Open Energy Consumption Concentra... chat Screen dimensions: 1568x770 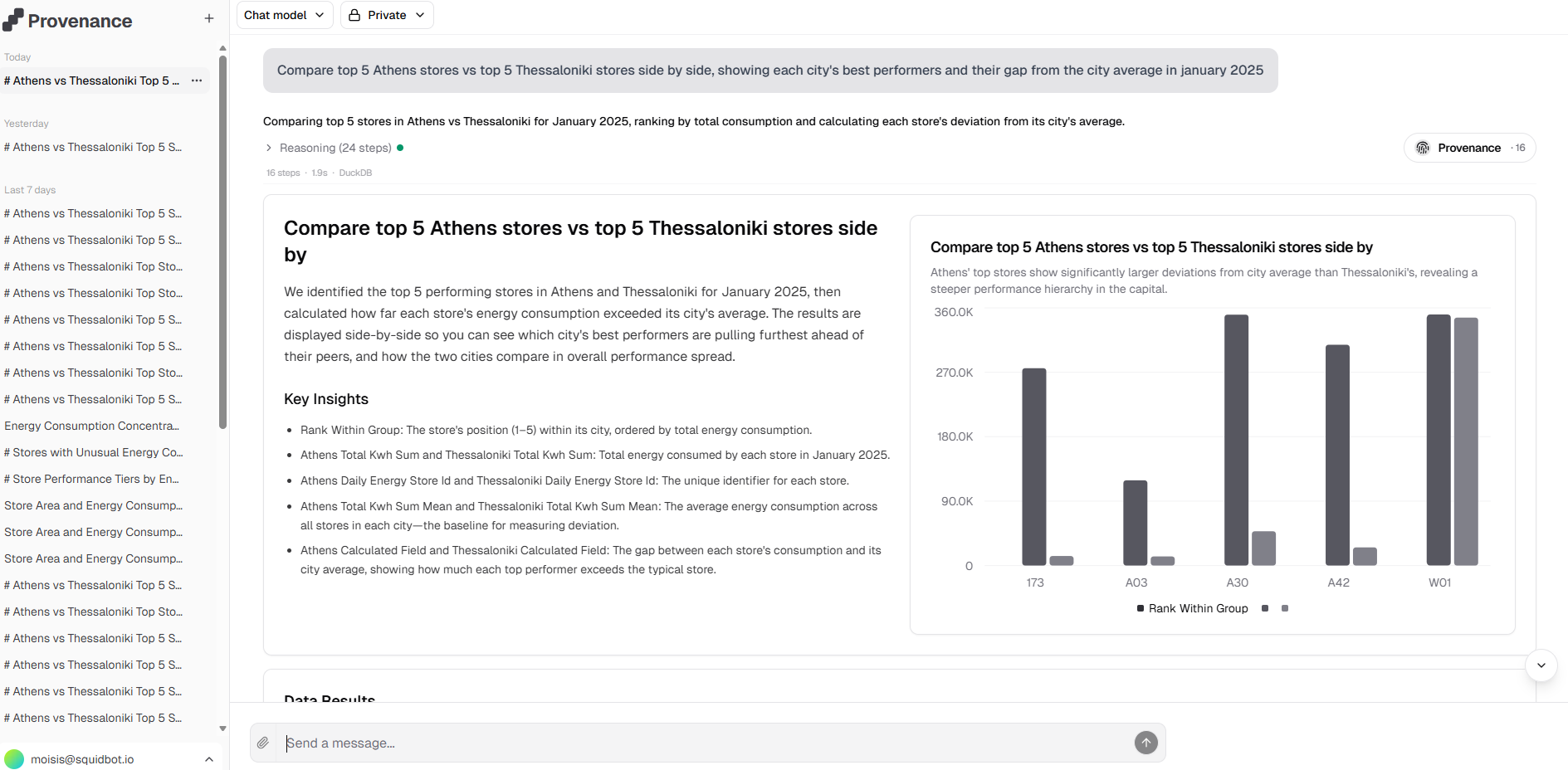coord(92,426)
